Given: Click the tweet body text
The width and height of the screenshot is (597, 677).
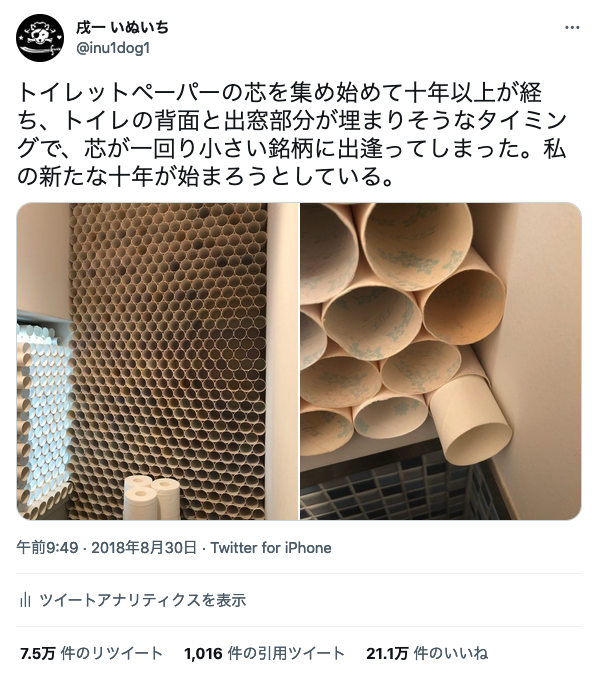Looking at the screenshot, I should click(292, 135).
